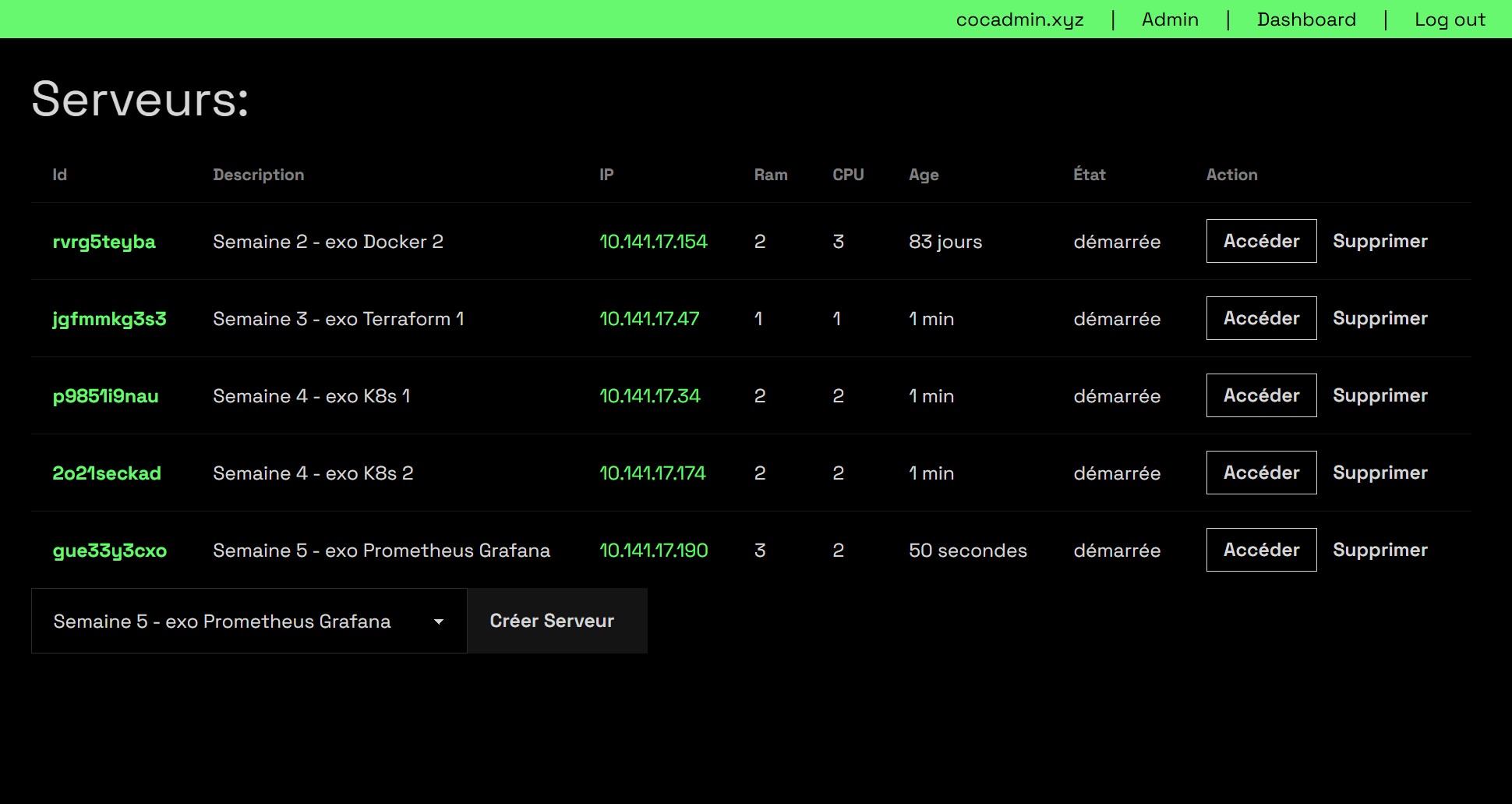Open the K8s 2 server with Accéder
Viewport: 1512px width, 804px height.
pos(1261,473)
